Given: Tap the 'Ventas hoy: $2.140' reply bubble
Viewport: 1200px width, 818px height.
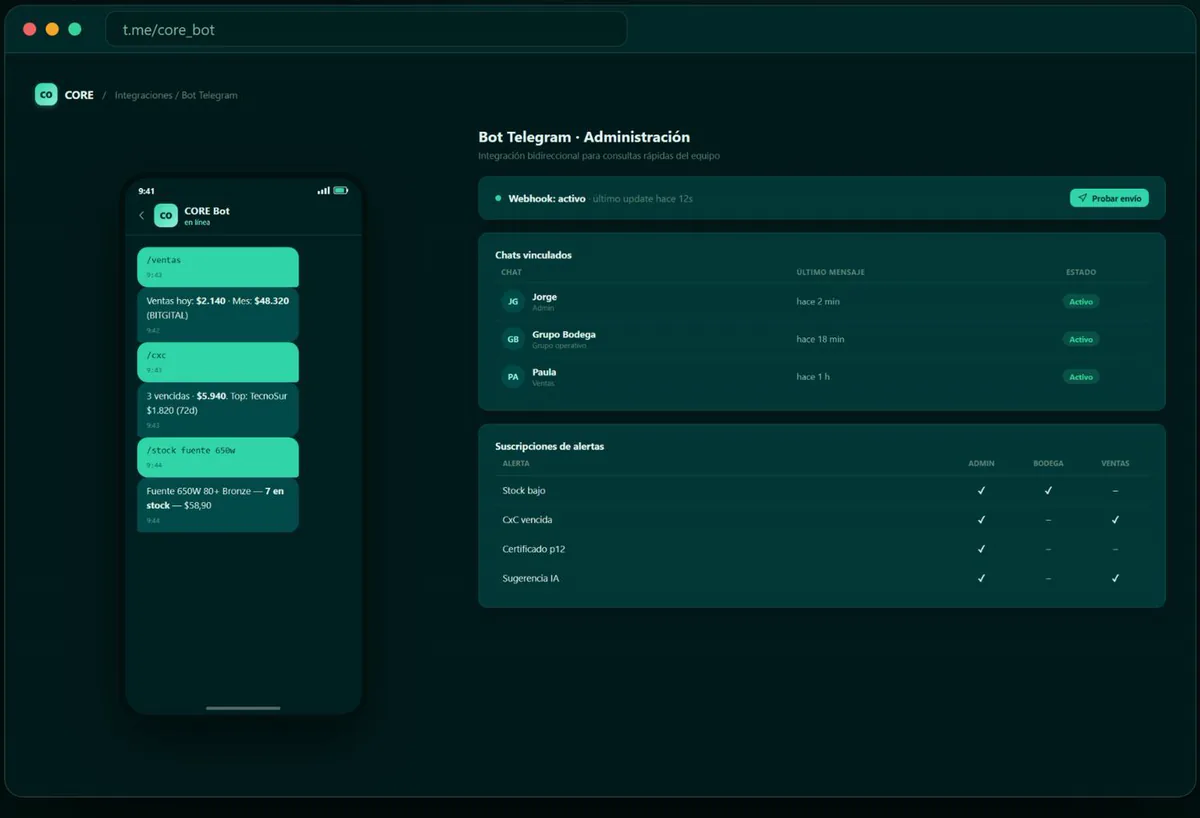Looking at the screenshot, I should [x=218, y=314].
